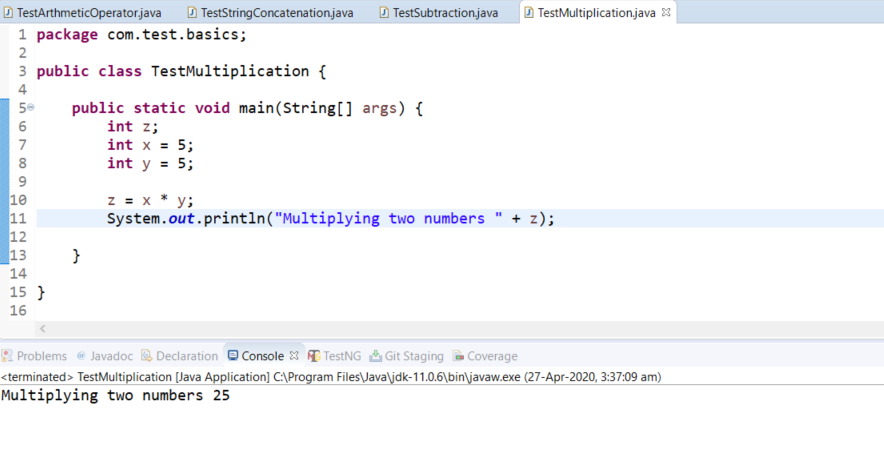Switch to the TestArthmeticOperator.java editor tab
The image size is (884, 456).
(x=88, y=13)
